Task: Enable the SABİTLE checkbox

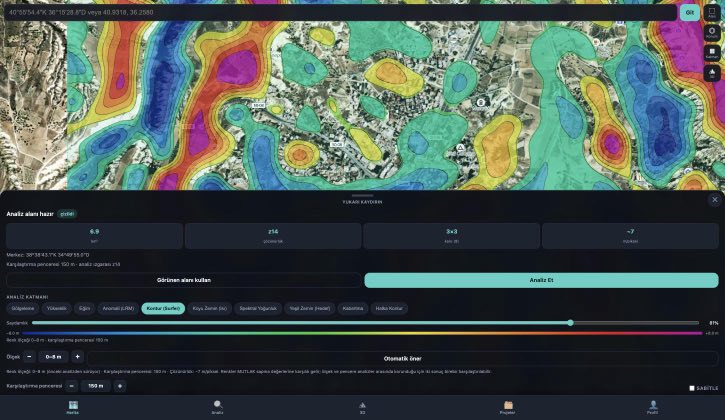Action: [x=692, y=388]
